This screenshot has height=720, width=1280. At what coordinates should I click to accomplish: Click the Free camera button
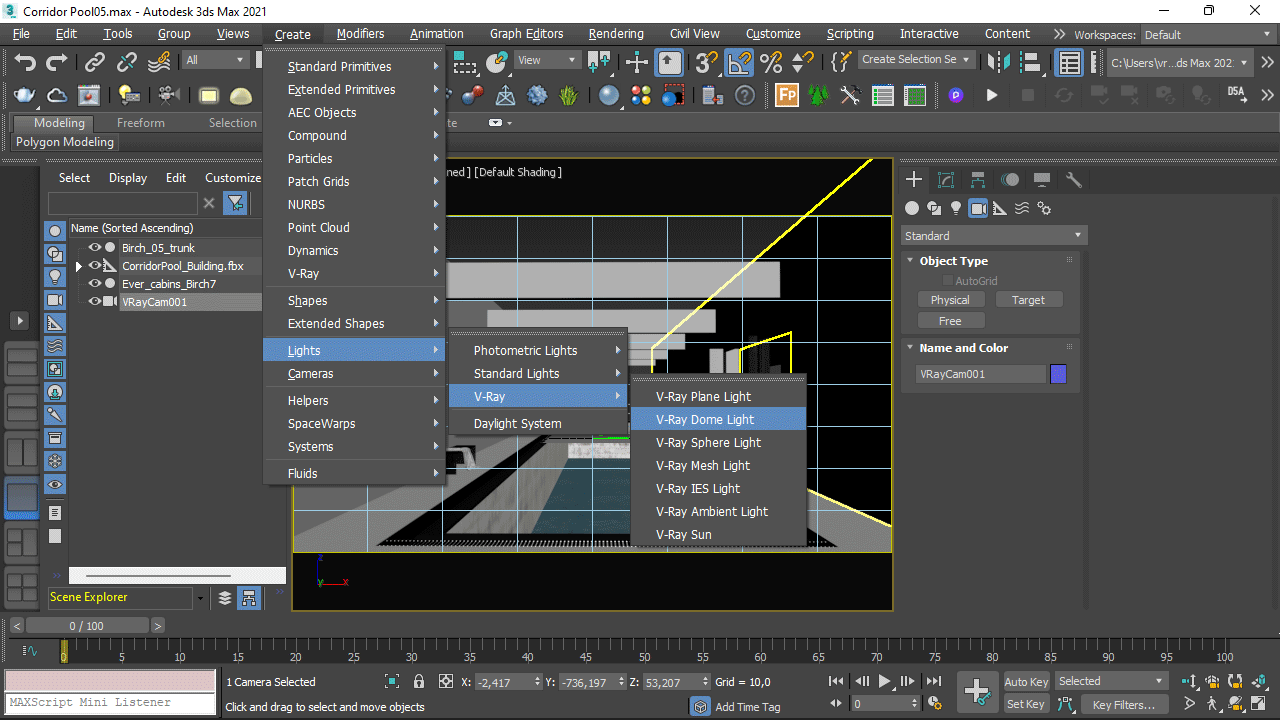[x=950, y=321]
